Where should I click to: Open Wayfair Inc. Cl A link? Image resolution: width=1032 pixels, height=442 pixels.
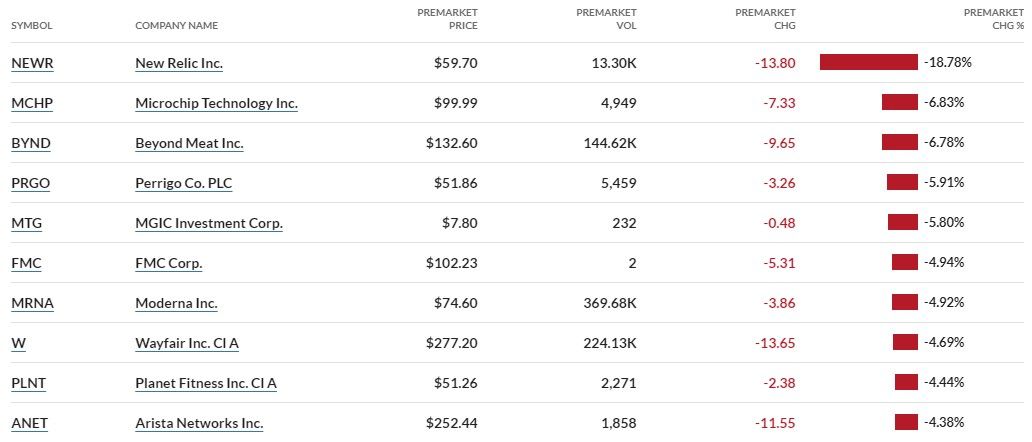187,343
